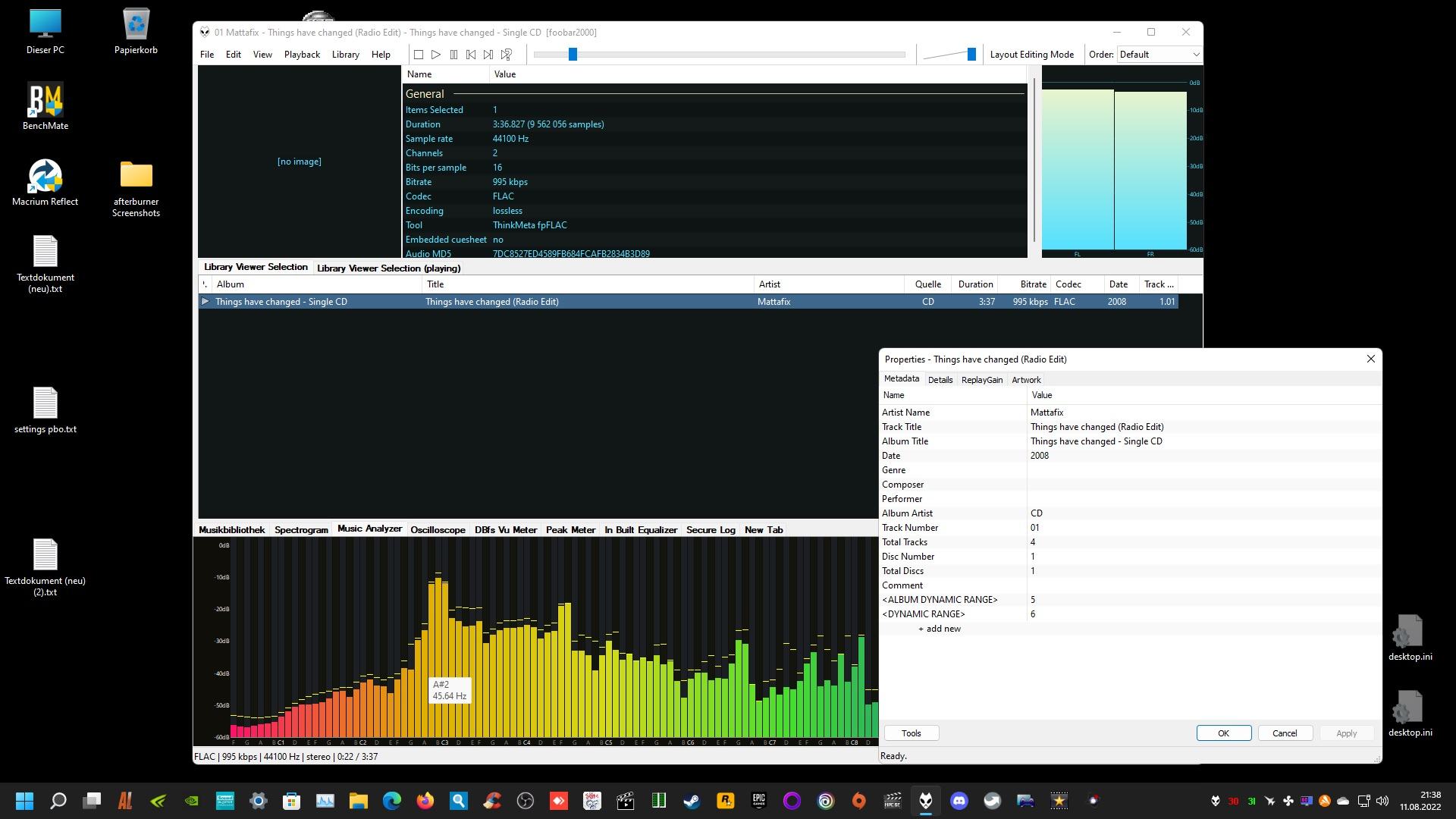This screenshot has height=819, width=1456.
Task: Select the New Tab panel tab
Action: (x=764, y=530)
